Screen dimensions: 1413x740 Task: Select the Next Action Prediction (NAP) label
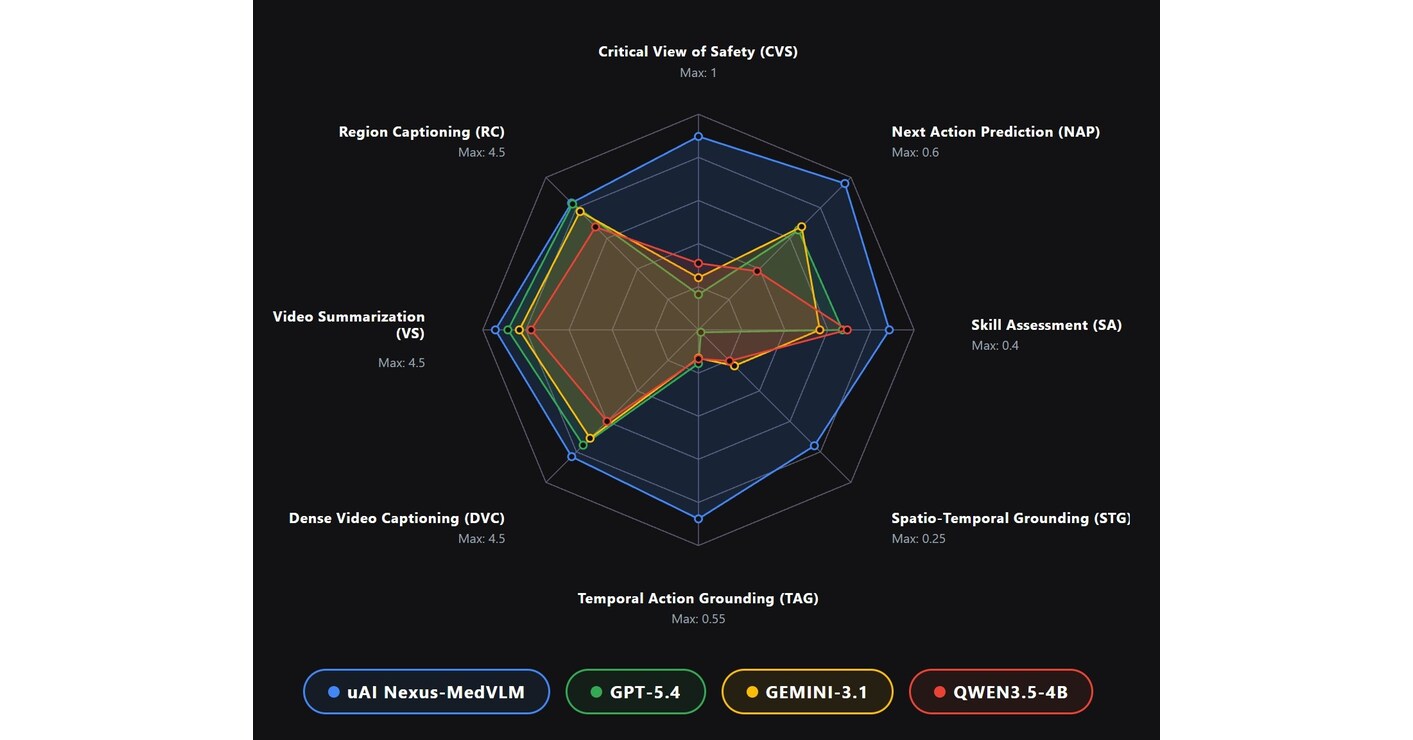click(x=995, y=132)
